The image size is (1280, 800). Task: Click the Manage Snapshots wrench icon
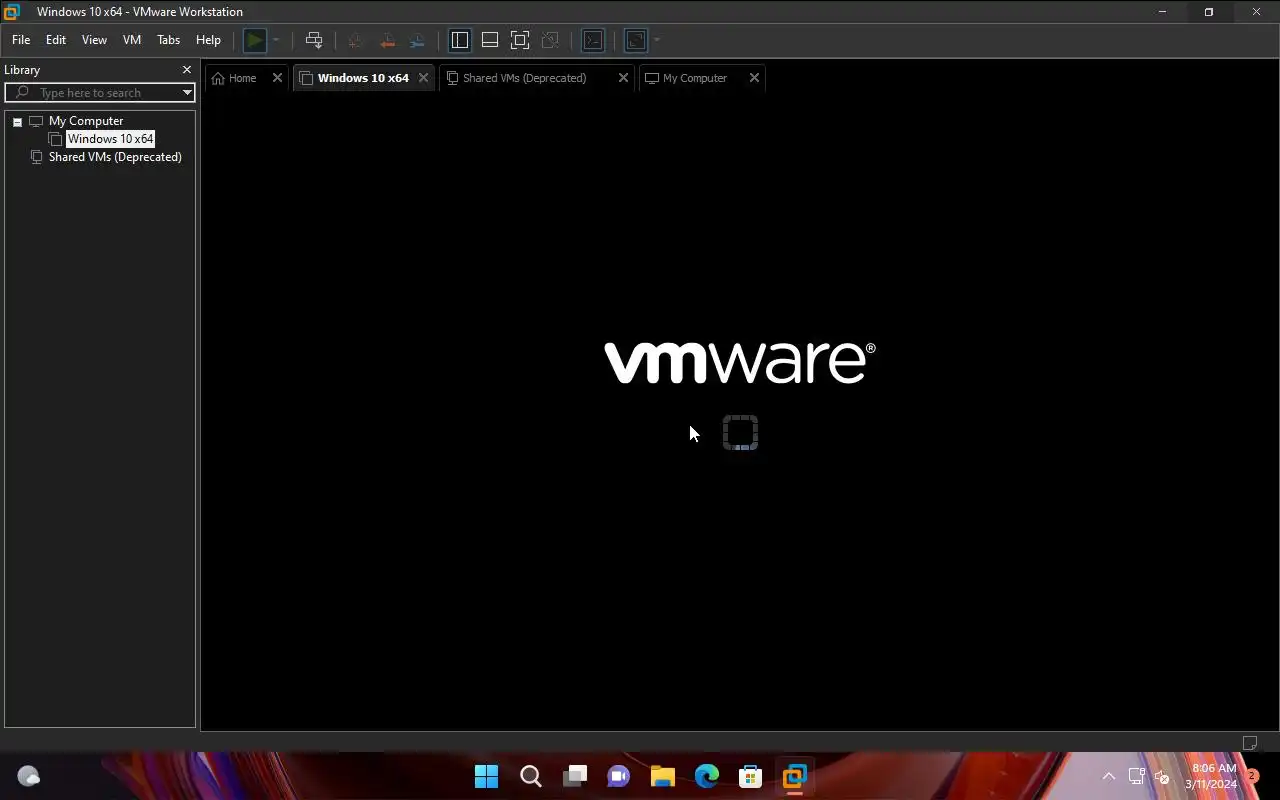click(417, 40)
